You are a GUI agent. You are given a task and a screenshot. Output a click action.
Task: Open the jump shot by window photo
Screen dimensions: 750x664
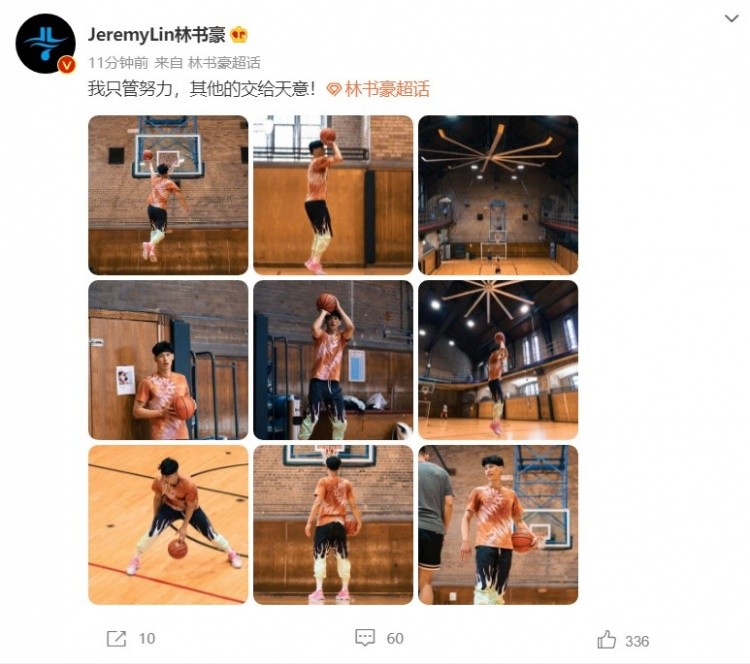tap(333, 195)
